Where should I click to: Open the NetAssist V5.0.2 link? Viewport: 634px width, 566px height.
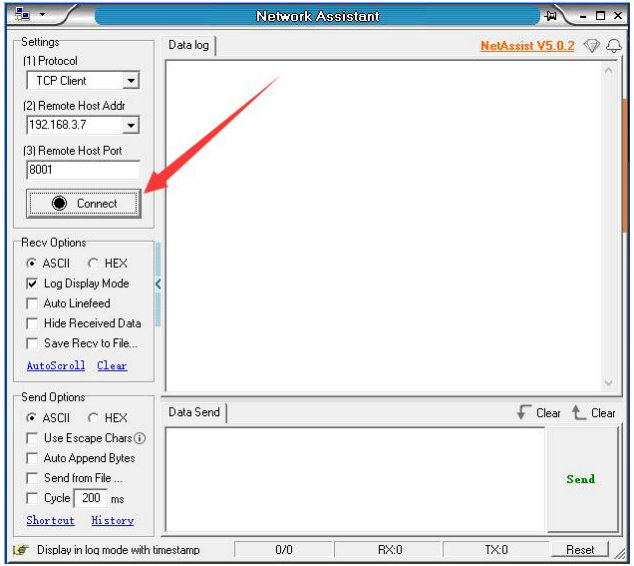click(527, 46)
